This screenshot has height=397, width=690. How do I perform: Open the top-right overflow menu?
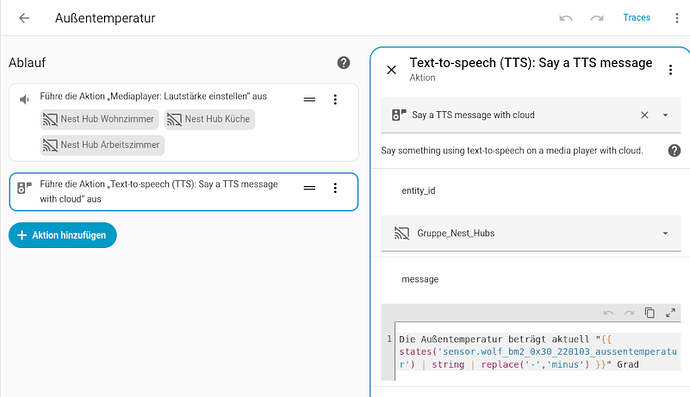click(x=677, y=18)
